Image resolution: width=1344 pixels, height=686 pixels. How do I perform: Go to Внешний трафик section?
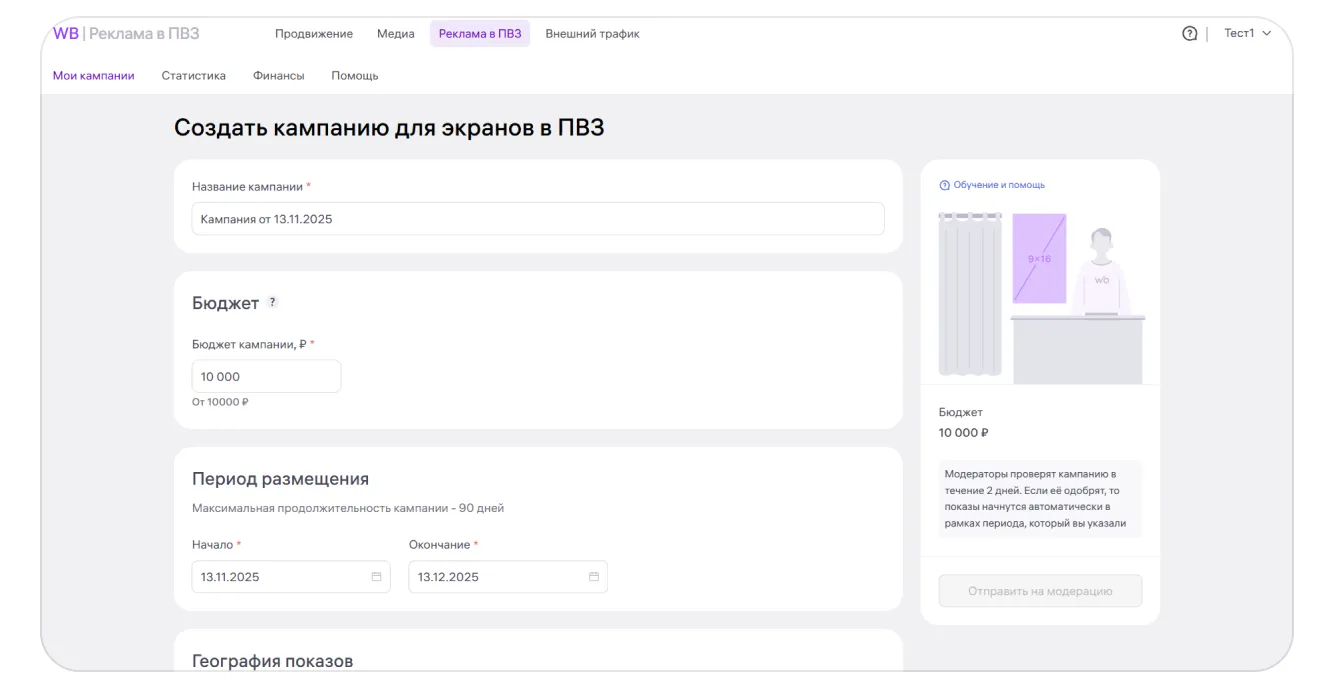click(x=592, y=33)
